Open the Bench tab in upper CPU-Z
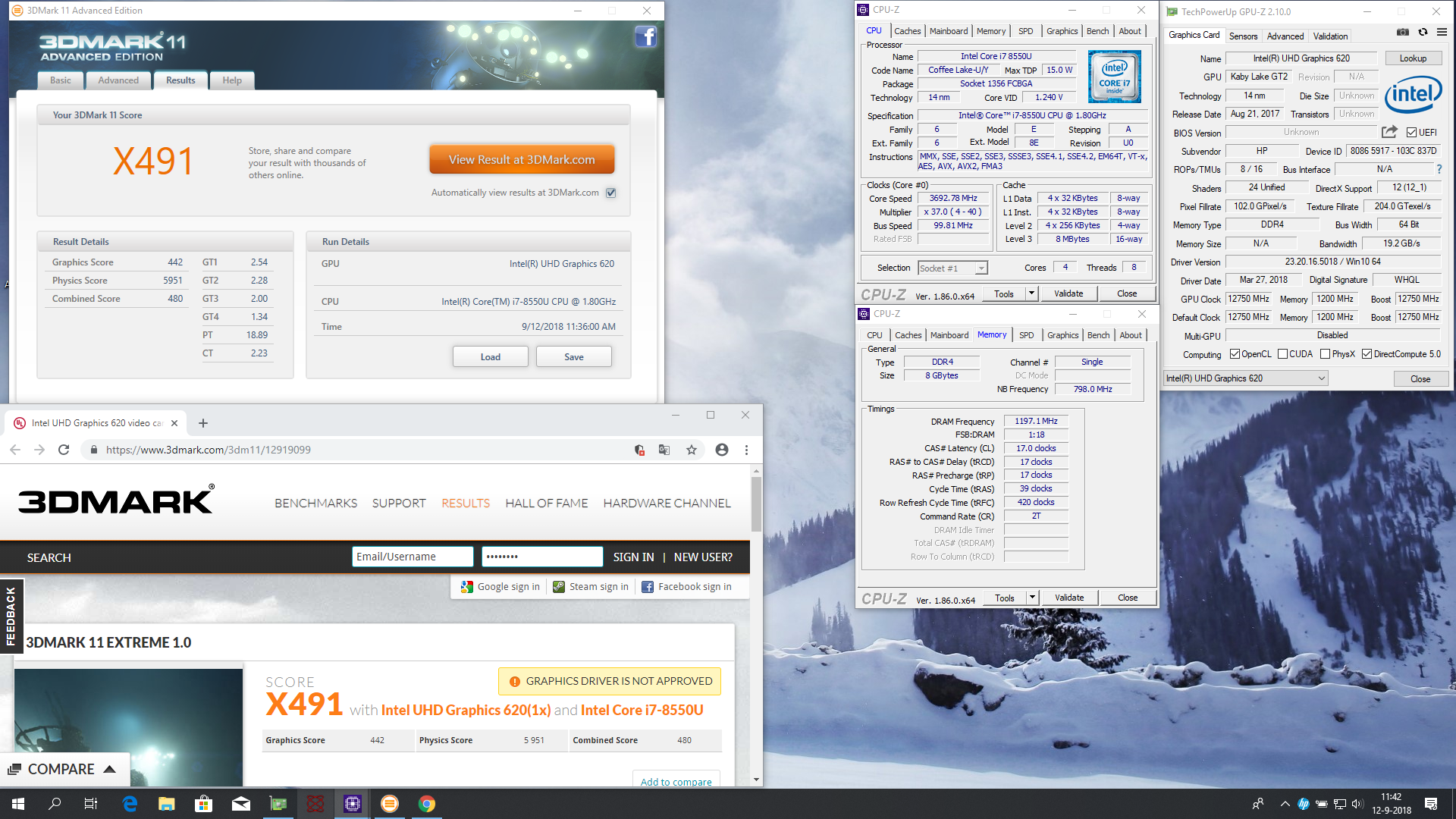This screenshot has height=819, width=1456. 1097,31
